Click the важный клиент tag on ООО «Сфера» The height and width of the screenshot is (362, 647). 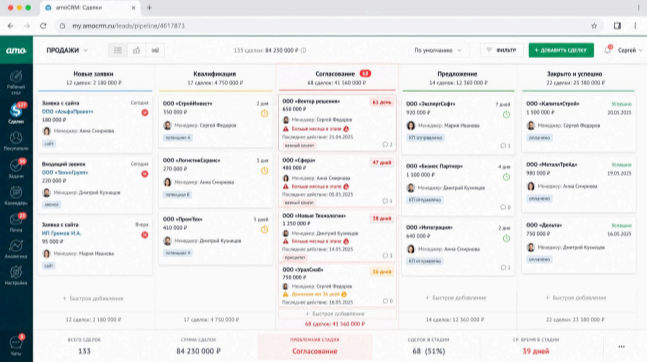(x=300, y=203)
